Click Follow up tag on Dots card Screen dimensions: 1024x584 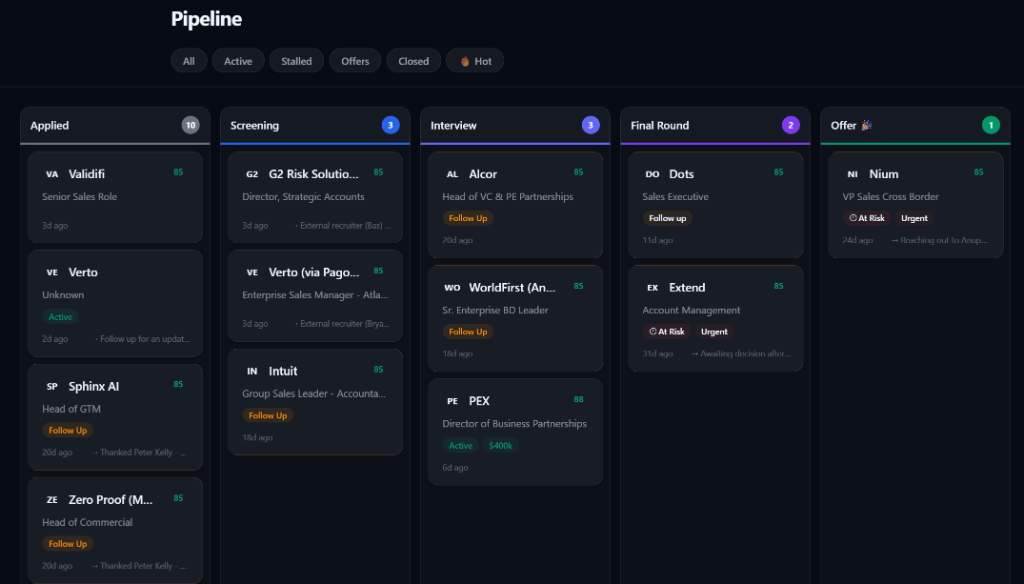(667, 218)
